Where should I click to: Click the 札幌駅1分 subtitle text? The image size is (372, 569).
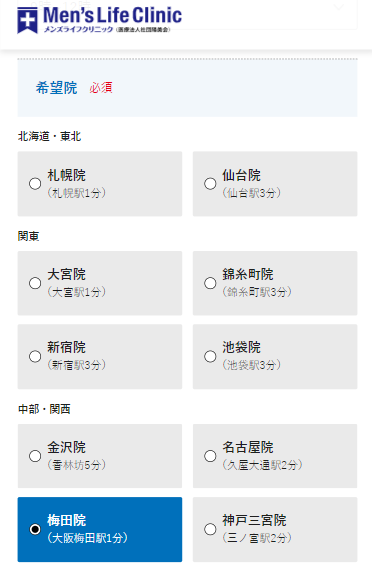click(77, 193)
